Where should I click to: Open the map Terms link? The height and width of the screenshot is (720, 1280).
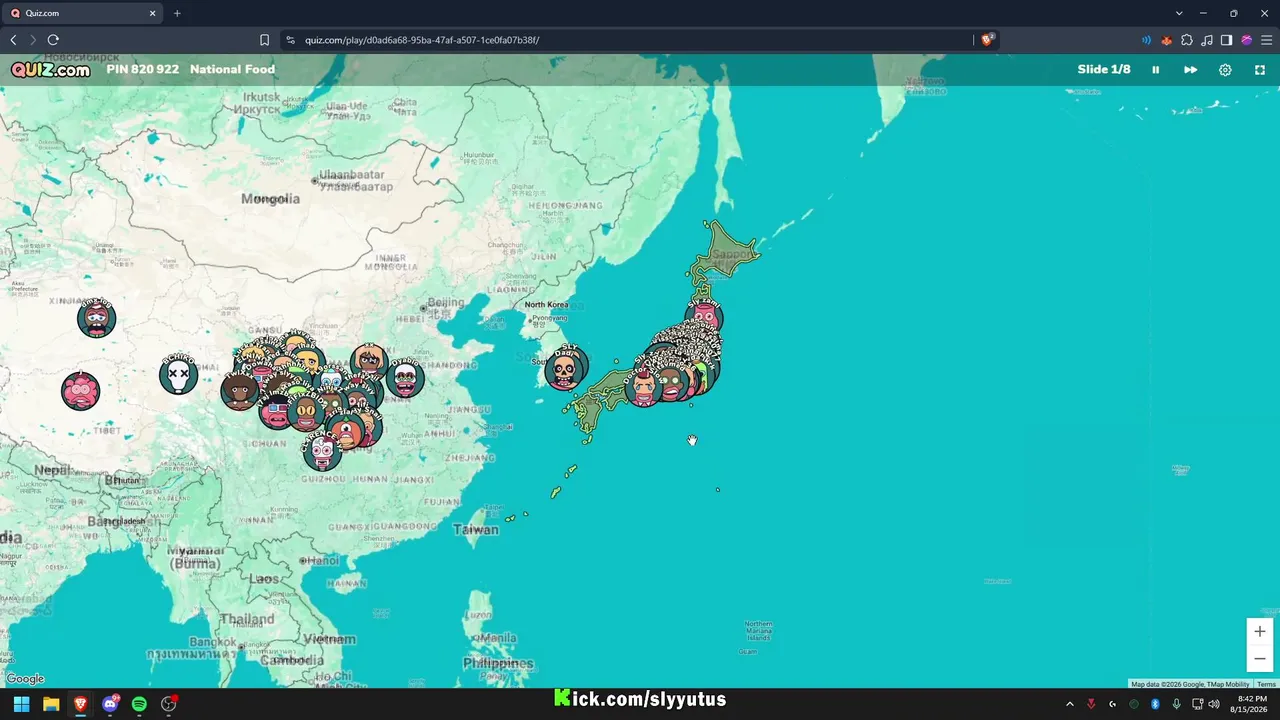click(1266, 684)
